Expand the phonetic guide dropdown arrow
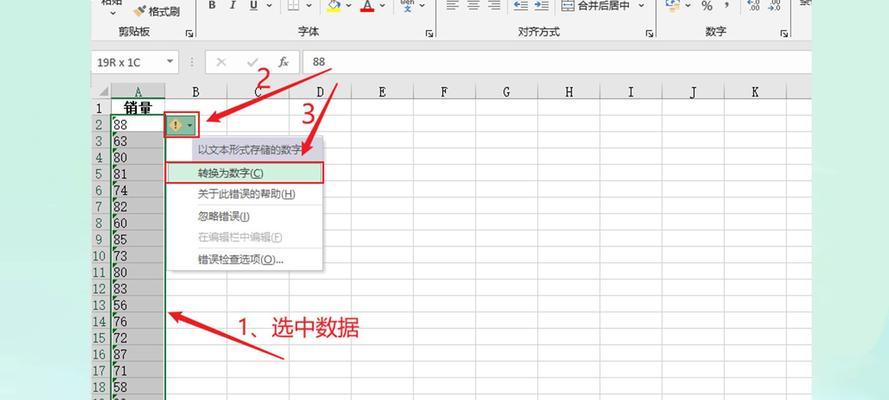Viewport: 889px width, 400px height. (x=422, y=6)
